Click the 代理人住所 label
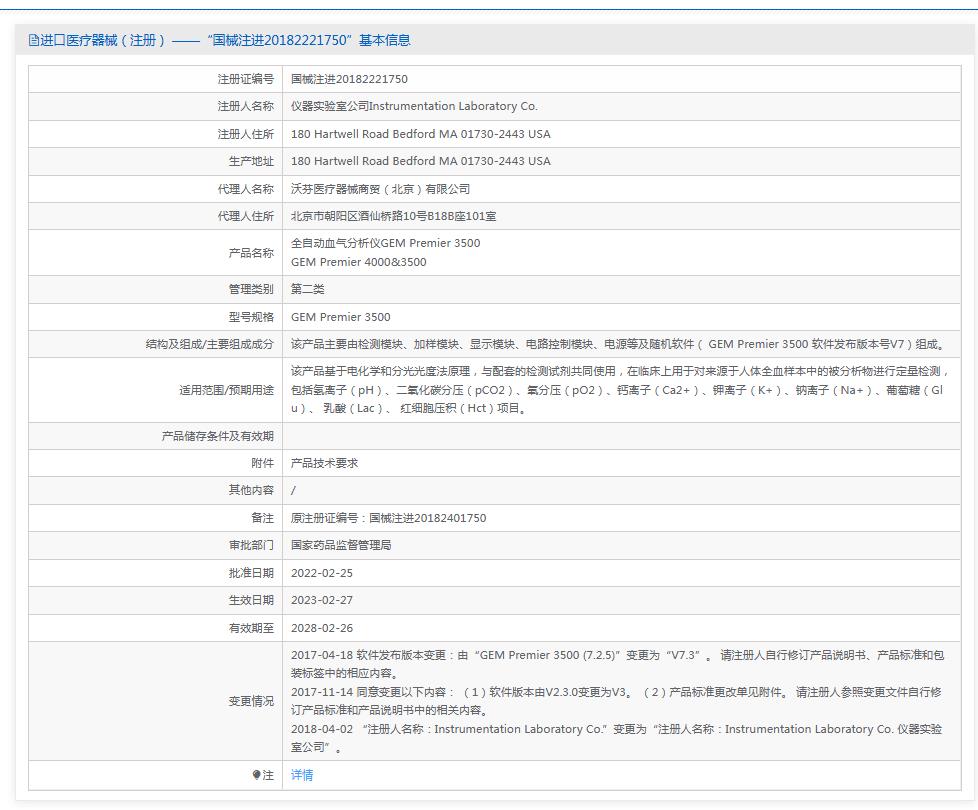 [246, 216]
